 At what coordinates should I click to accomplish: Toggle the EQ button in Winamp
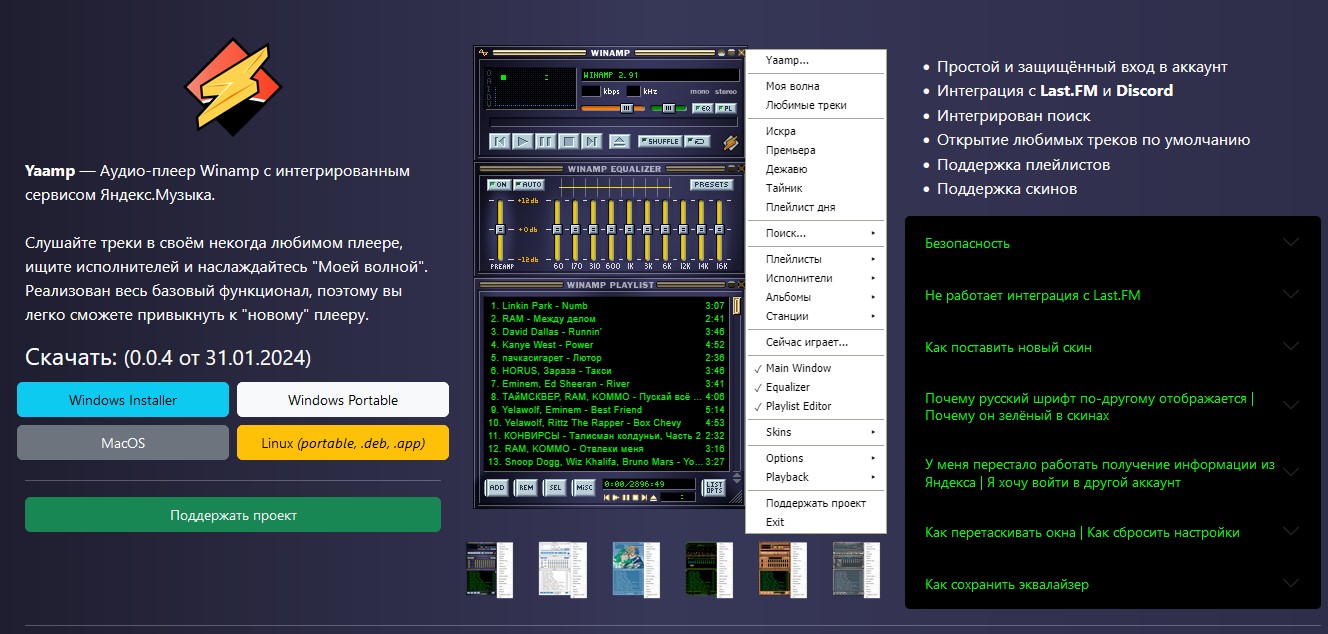tap(701, 108)
